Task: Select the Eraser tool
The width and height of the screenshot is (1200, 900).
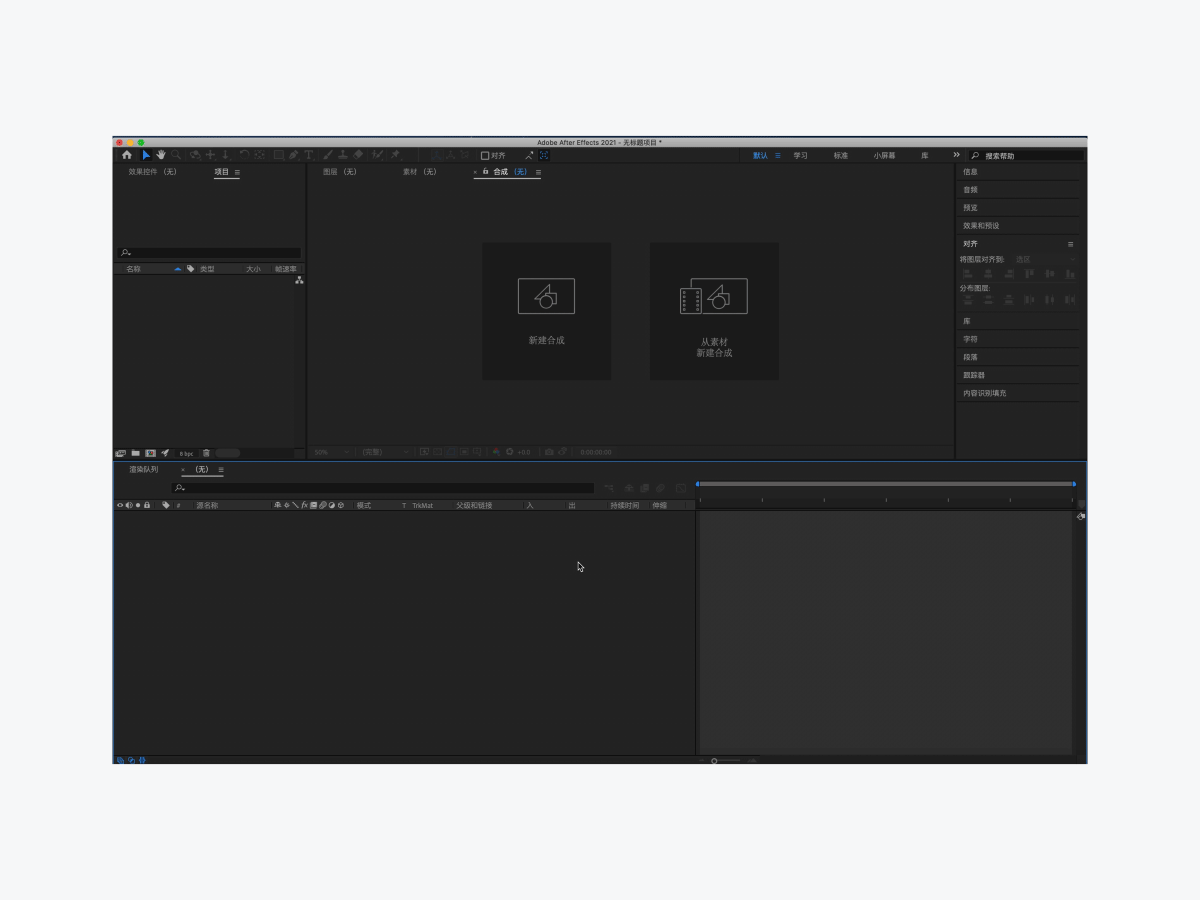Action: click(359, 155)
